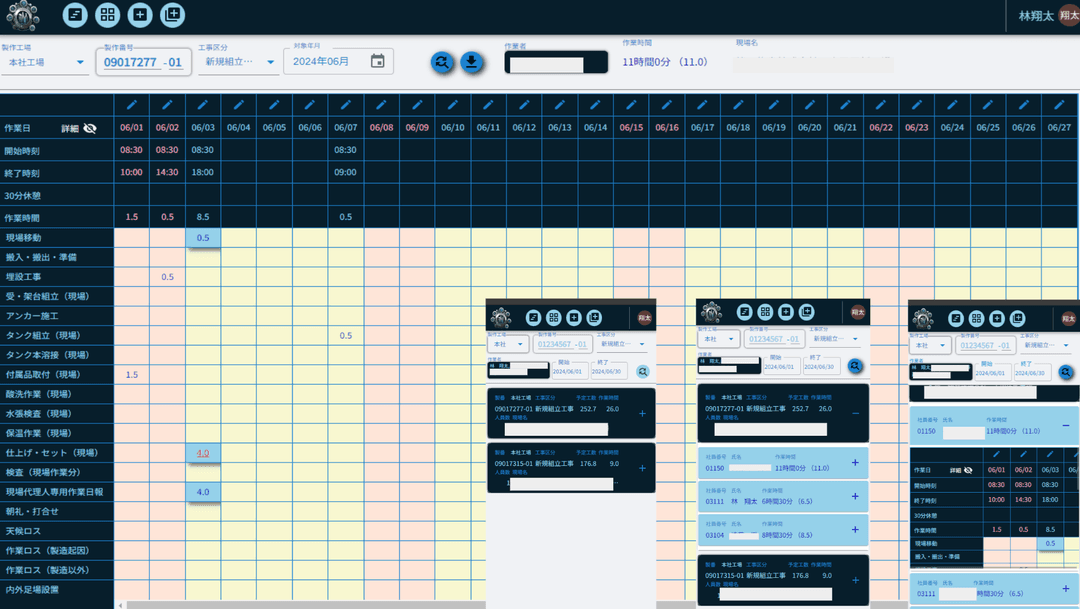The width and height of the screenshot is (1080, 609).
Task: Click 終了 date 2024/06/30 in middle inset
Action: click(820, 367)
